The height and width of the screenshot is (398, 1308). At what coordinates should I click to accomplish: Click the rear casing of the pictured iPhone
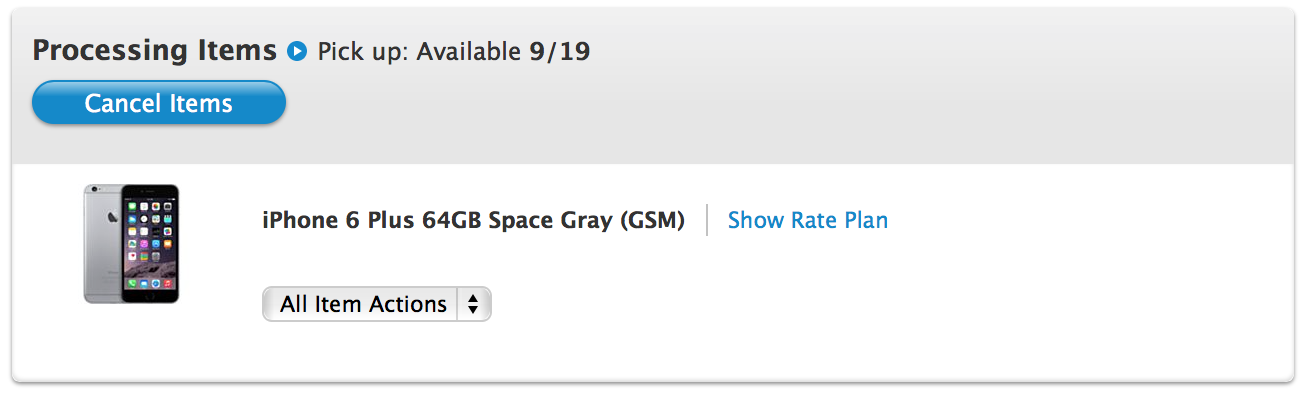pos(101,243)
